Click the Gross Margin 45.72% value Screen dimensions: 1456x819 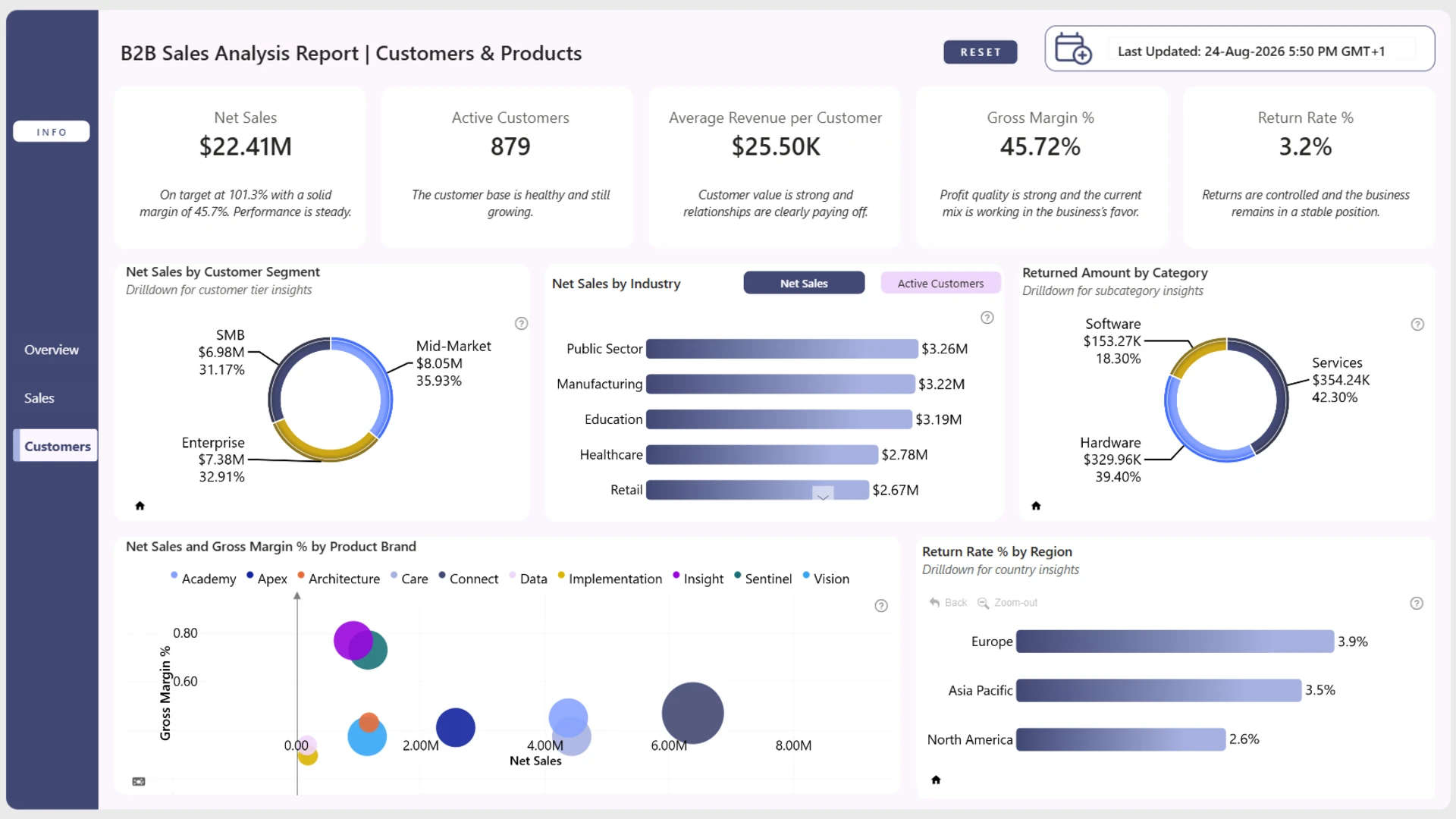click(1040, 146)
